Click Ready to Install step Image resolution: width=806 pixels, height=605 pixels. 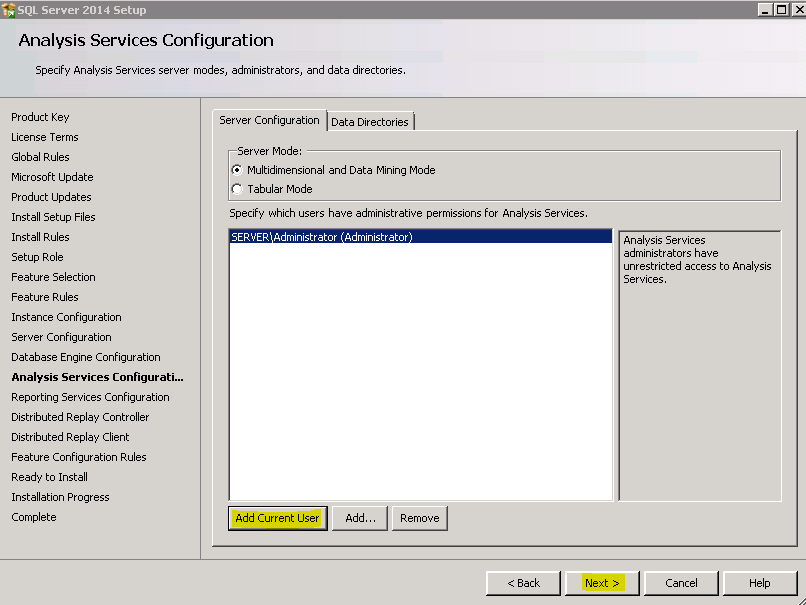[49, 477]
